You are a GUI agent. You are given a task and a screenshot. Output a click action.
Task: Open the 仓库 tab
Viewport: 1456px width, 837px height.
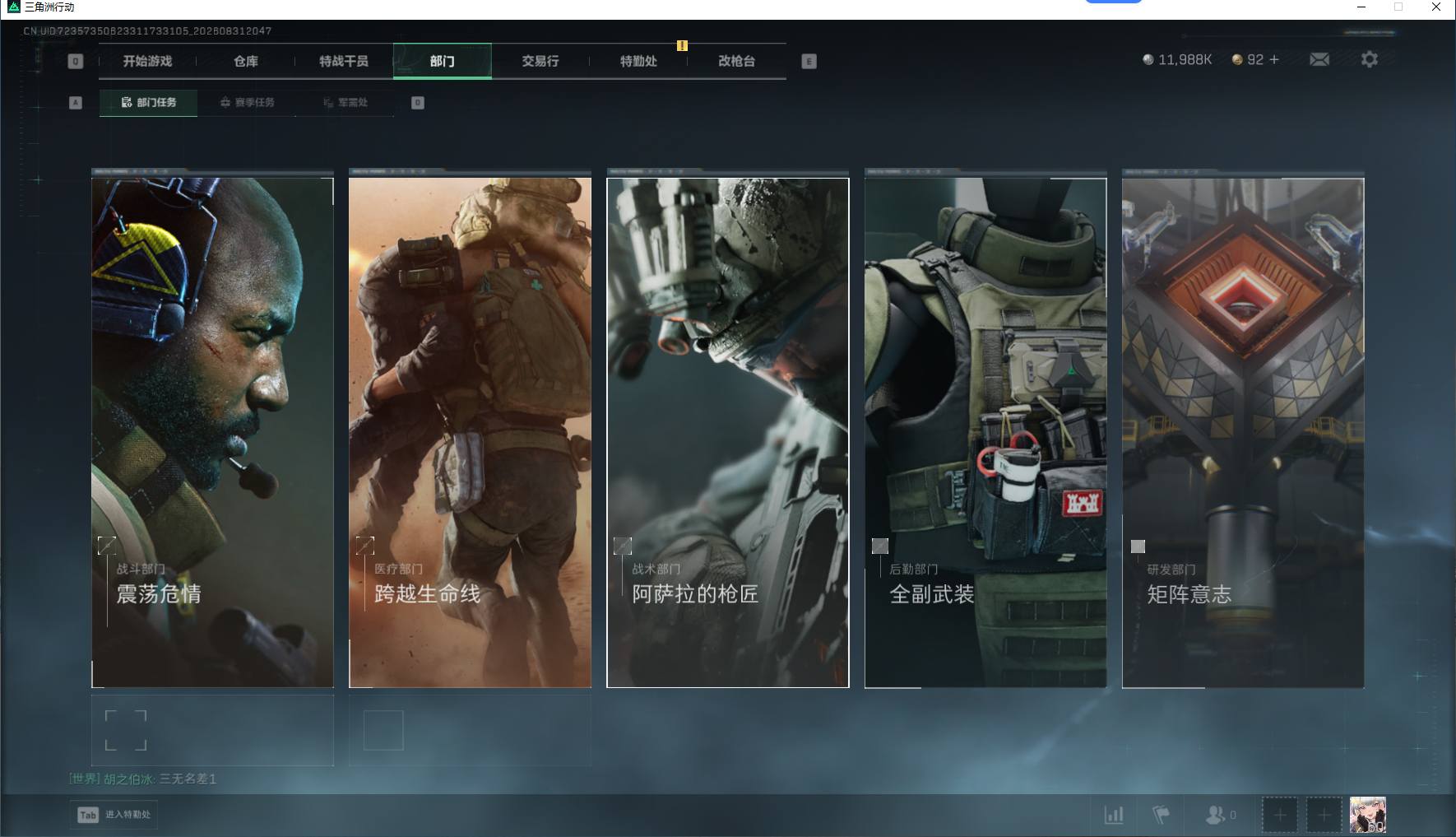pyautogui.click(x=245, y=61)
